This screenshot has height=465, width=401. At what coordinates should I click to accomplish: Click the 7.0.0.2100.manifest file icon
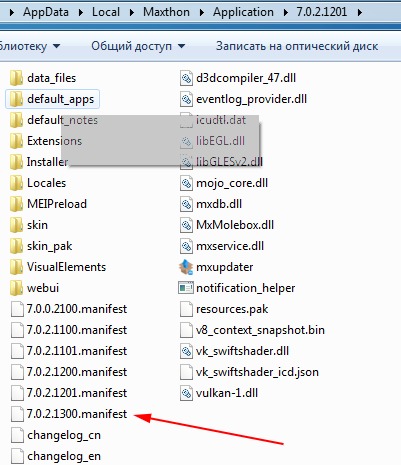(x=17, y=309)
